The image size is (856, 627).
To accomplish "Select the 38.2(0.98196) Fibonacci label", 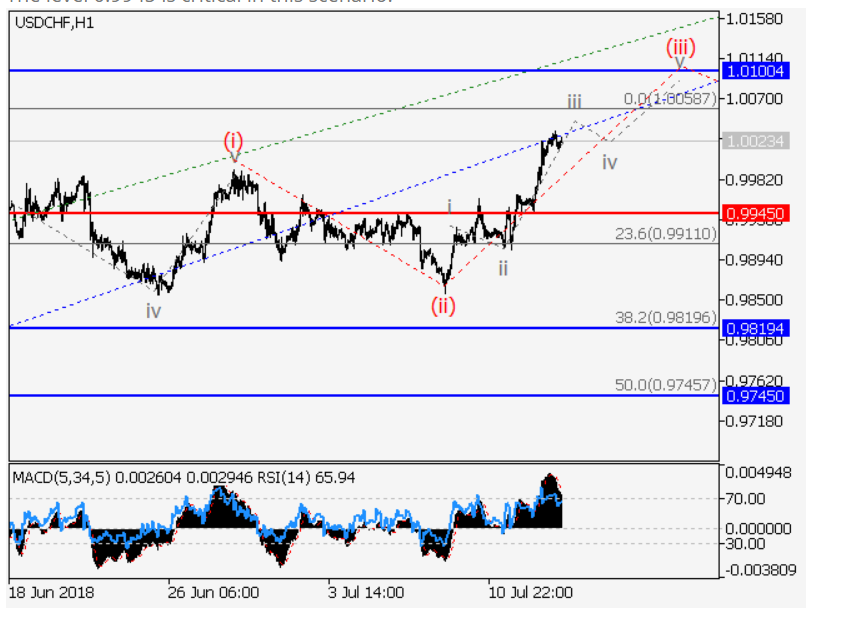I will (x=665, y=317).
